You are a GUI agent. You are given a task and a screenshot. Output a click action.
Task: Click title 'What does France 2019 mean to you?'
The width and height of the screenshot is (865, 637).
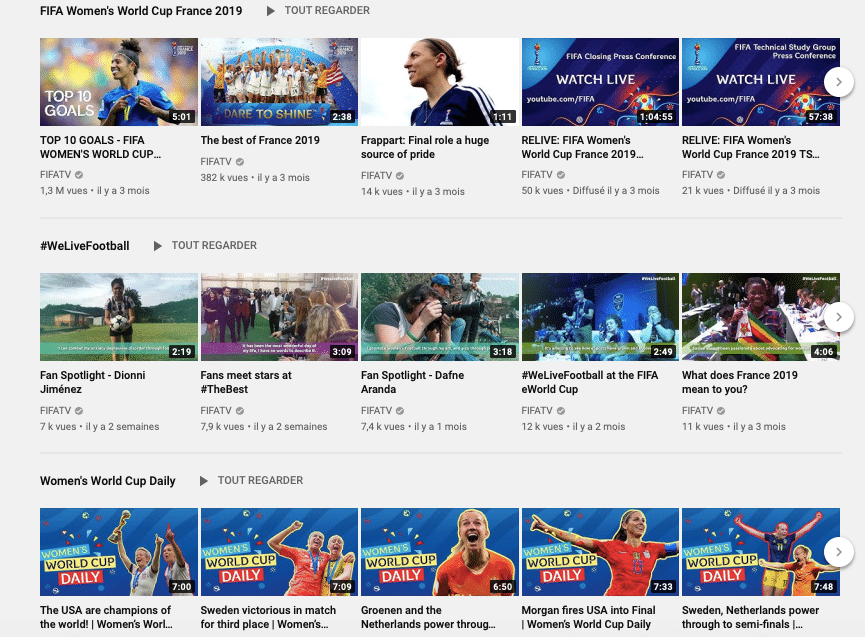pyautogui.click(x=740, y=382)
